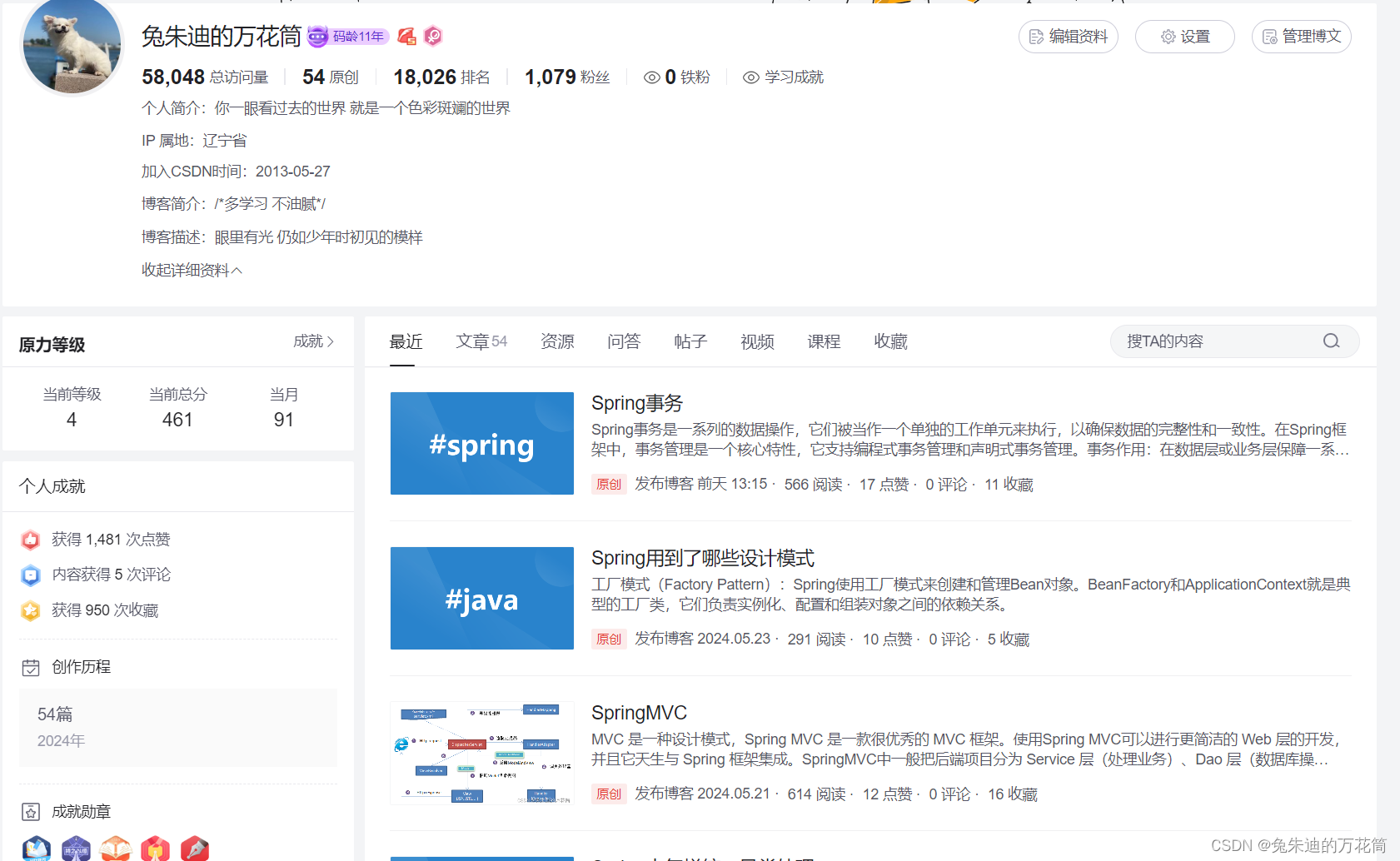Switch to the 文章 54 tab
Viewport: 1400px width, 861px height.
(x=481, y=341)
